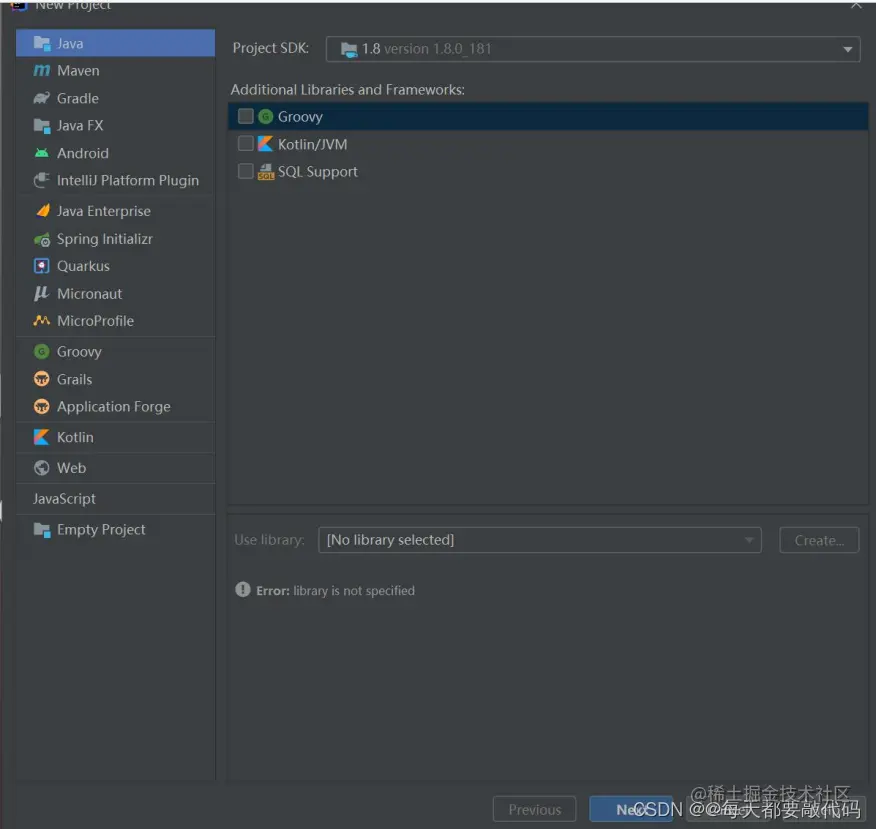Click '1.8 version 1.8.0_181' SDK text

coord(427,49)
